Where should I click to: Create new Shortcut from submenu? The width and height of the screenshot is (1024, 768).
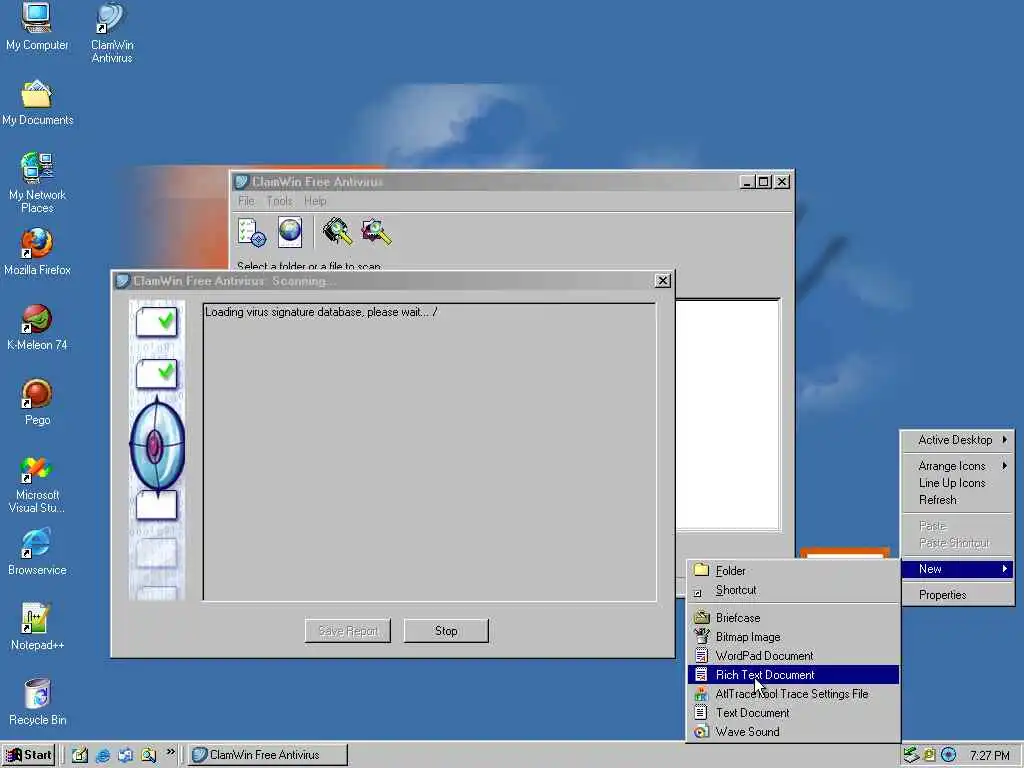pyautogui.click(x=793, y=590)
